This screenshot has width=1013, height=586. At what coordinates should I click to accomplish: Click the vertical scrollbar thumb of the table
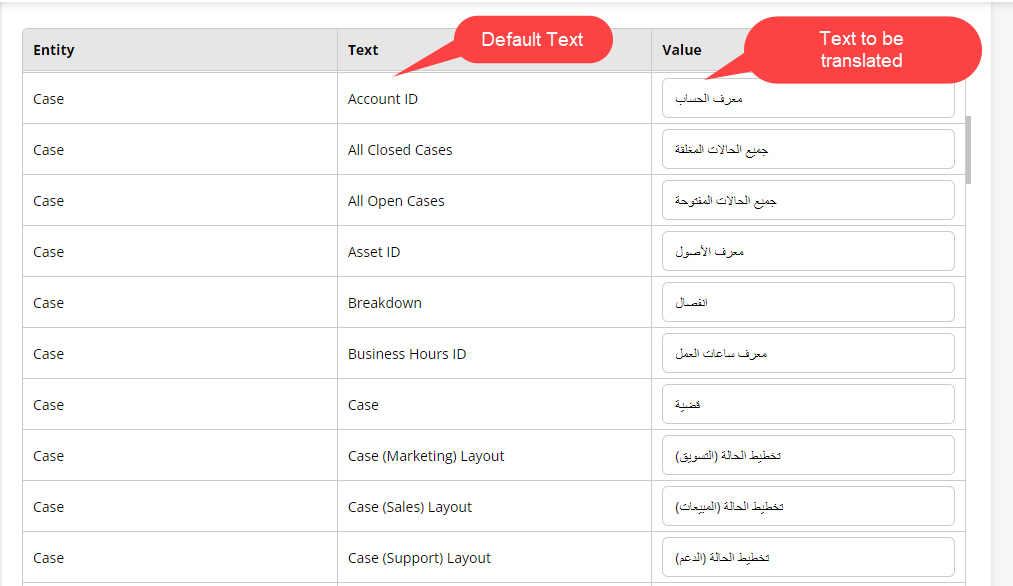968,150
